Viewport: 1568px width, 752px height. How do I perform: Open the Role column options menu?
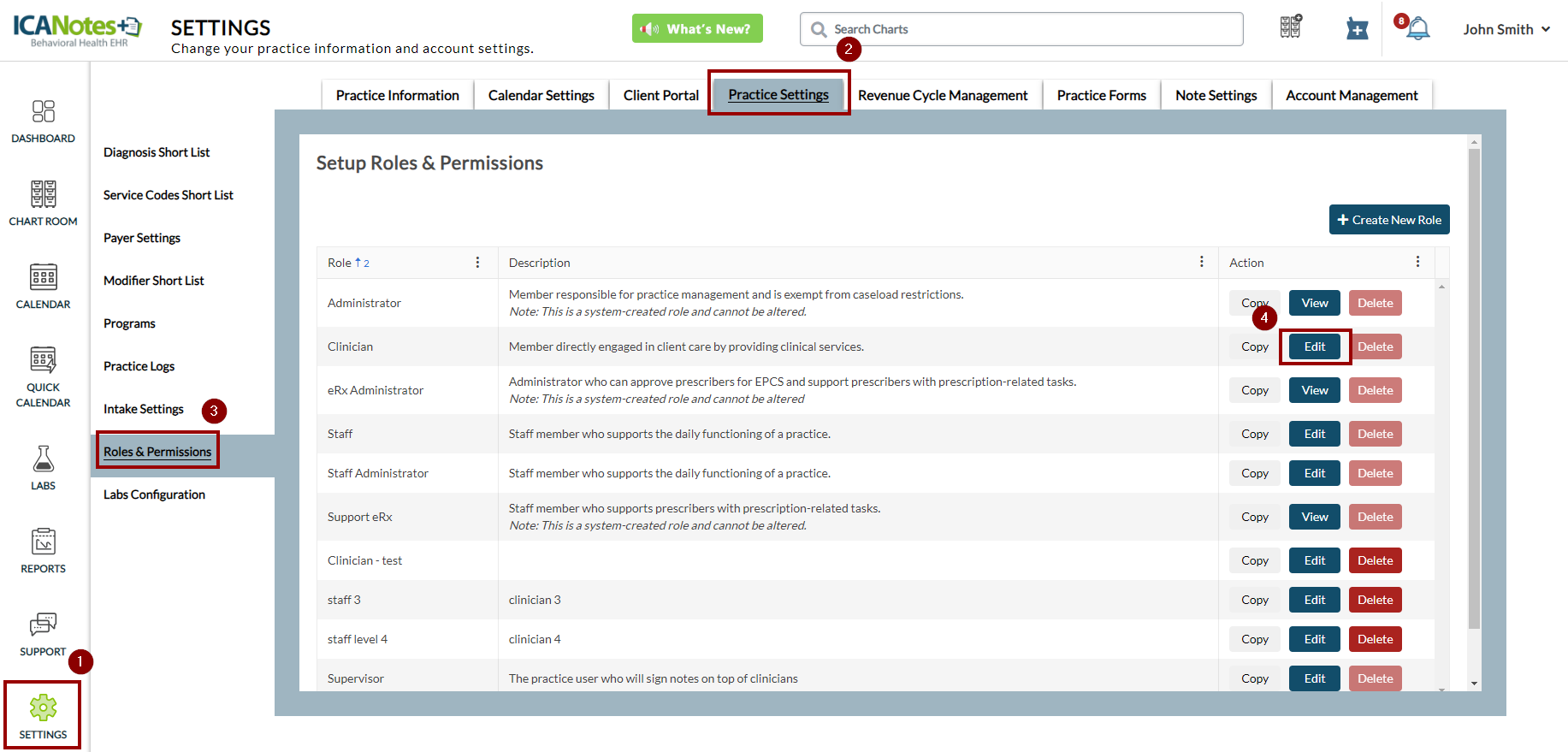[477, 263]
